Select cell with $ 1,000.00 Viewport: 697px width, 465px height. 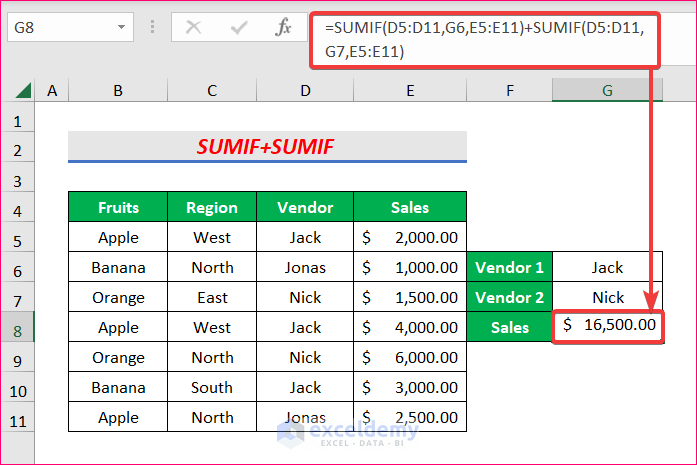tap(410, 267)
